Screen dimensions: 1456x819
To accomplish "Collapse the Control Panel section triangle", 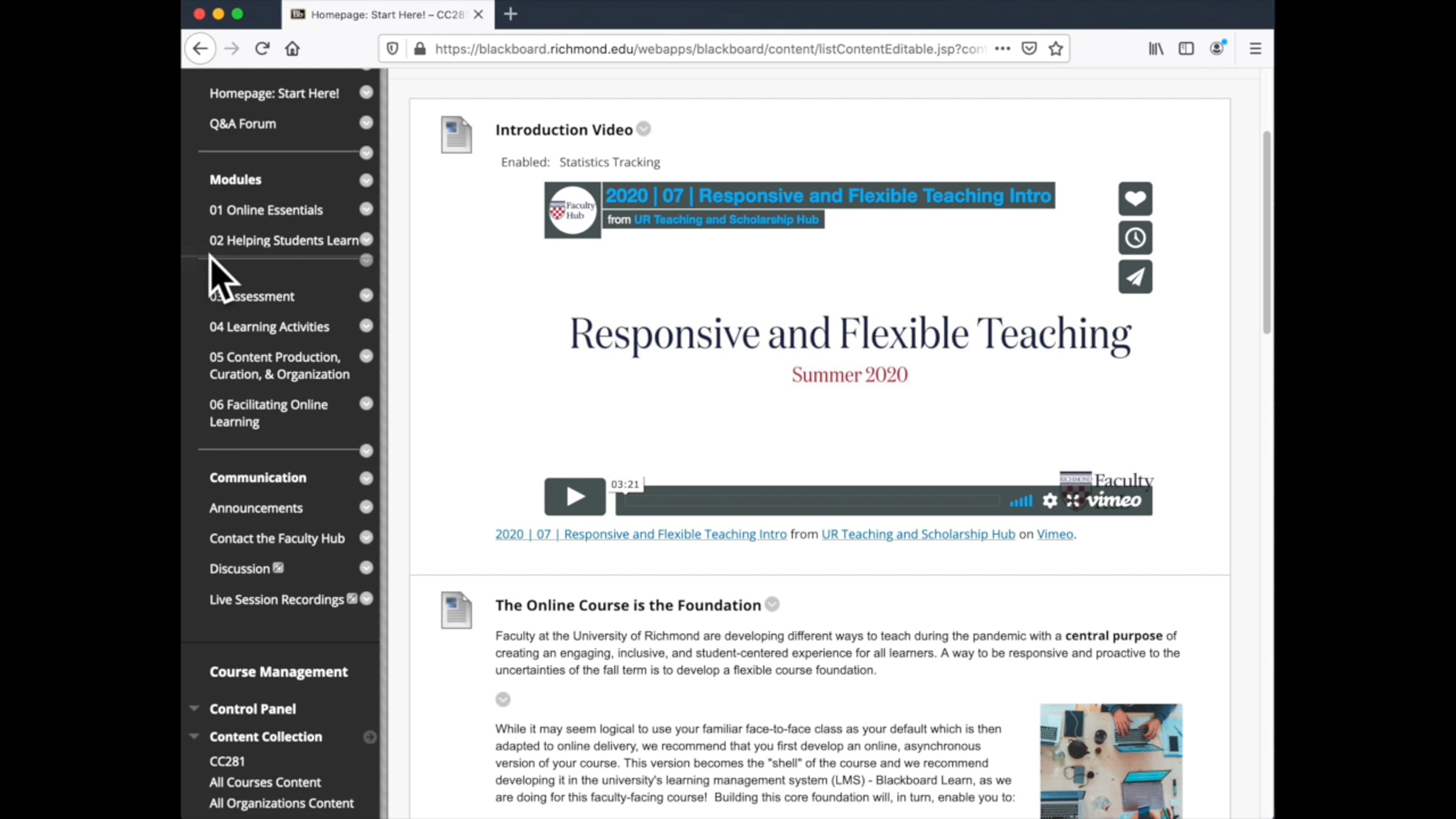I will 194,708.
